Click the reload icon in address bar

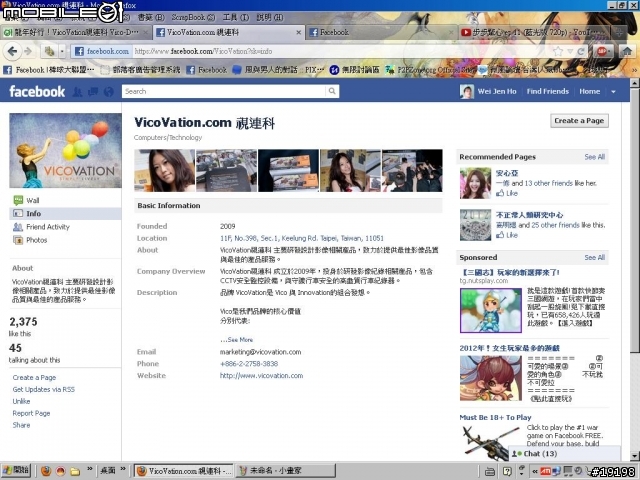(x=580, y=51)
